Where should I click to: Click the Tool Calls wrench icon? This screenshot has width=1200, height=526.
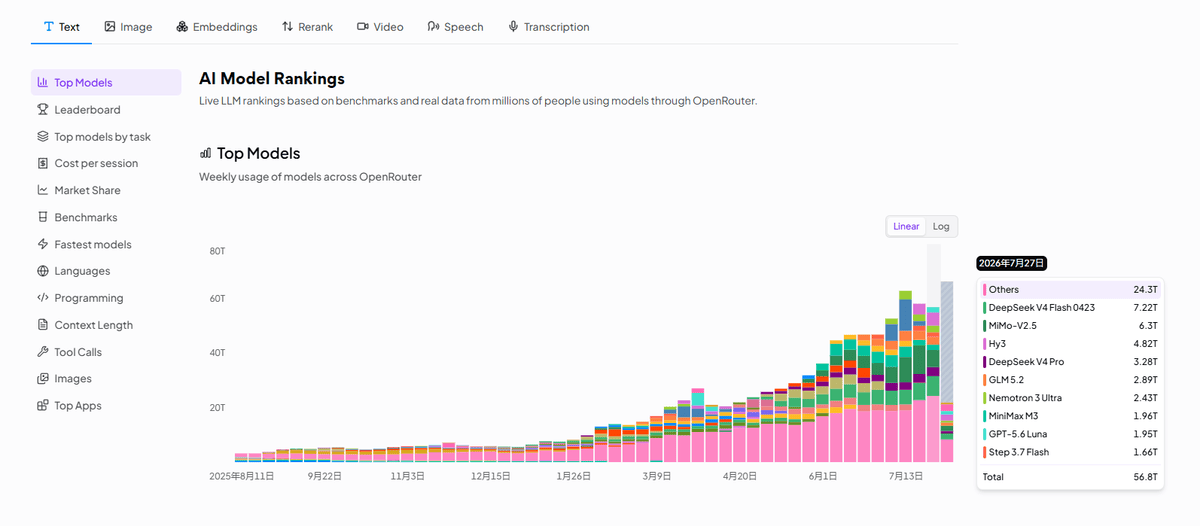pyautogui.click(x=43, y=352)
